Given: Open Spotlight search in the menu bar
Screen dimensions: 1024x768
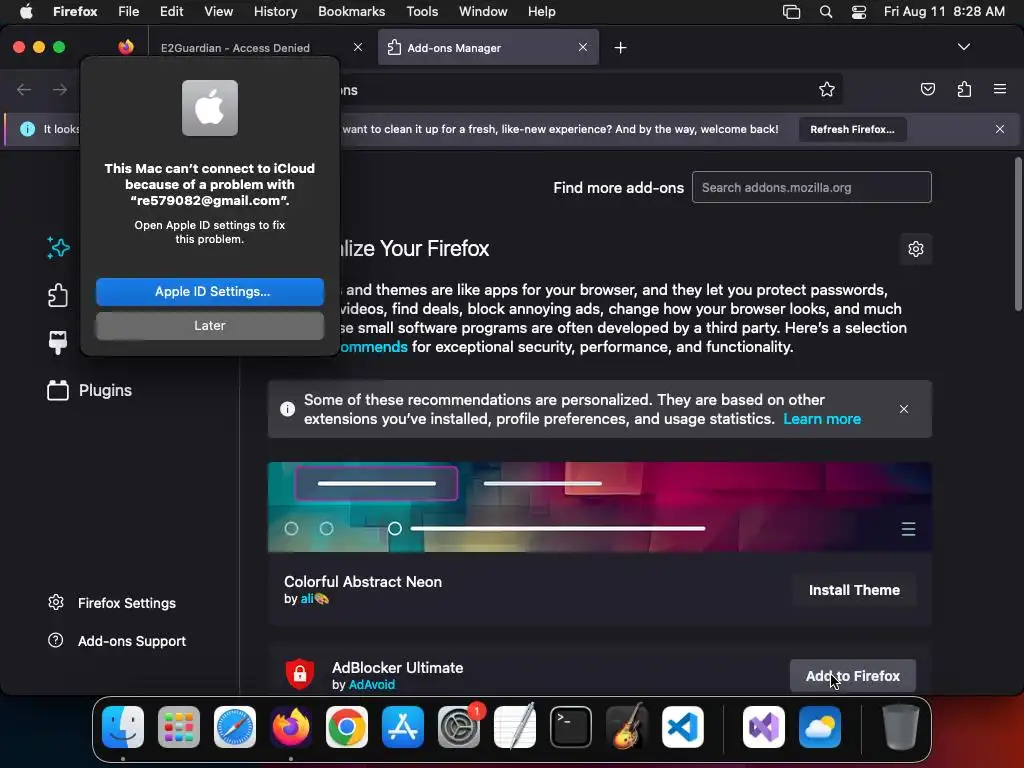Looking at the screenshot, I should pyautogui.click(x=825, y=11).
